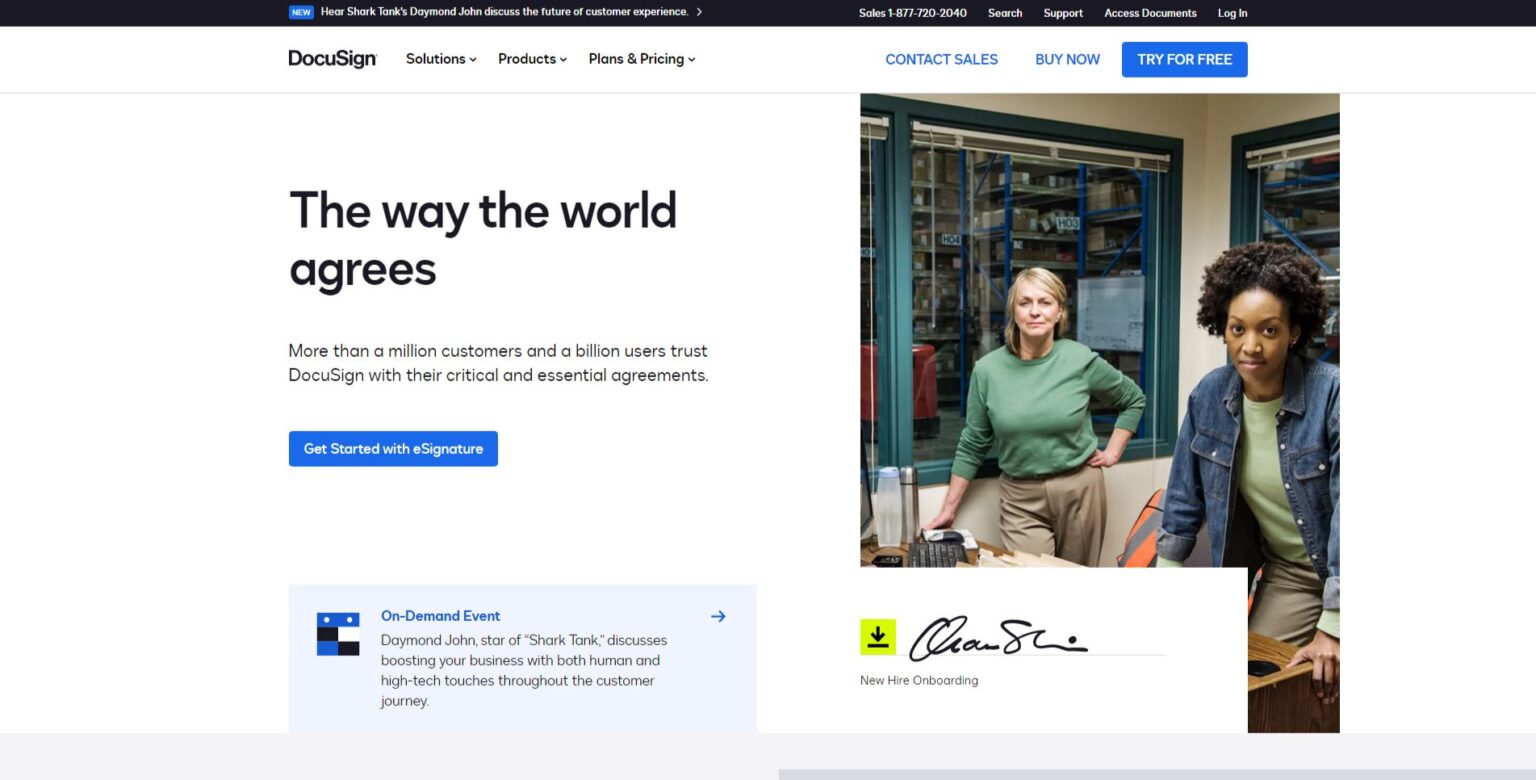This screenshot has height=780, width=1536.
Task: Expand the Products menu
Action: pyautogui.click(x=532, y=59)
